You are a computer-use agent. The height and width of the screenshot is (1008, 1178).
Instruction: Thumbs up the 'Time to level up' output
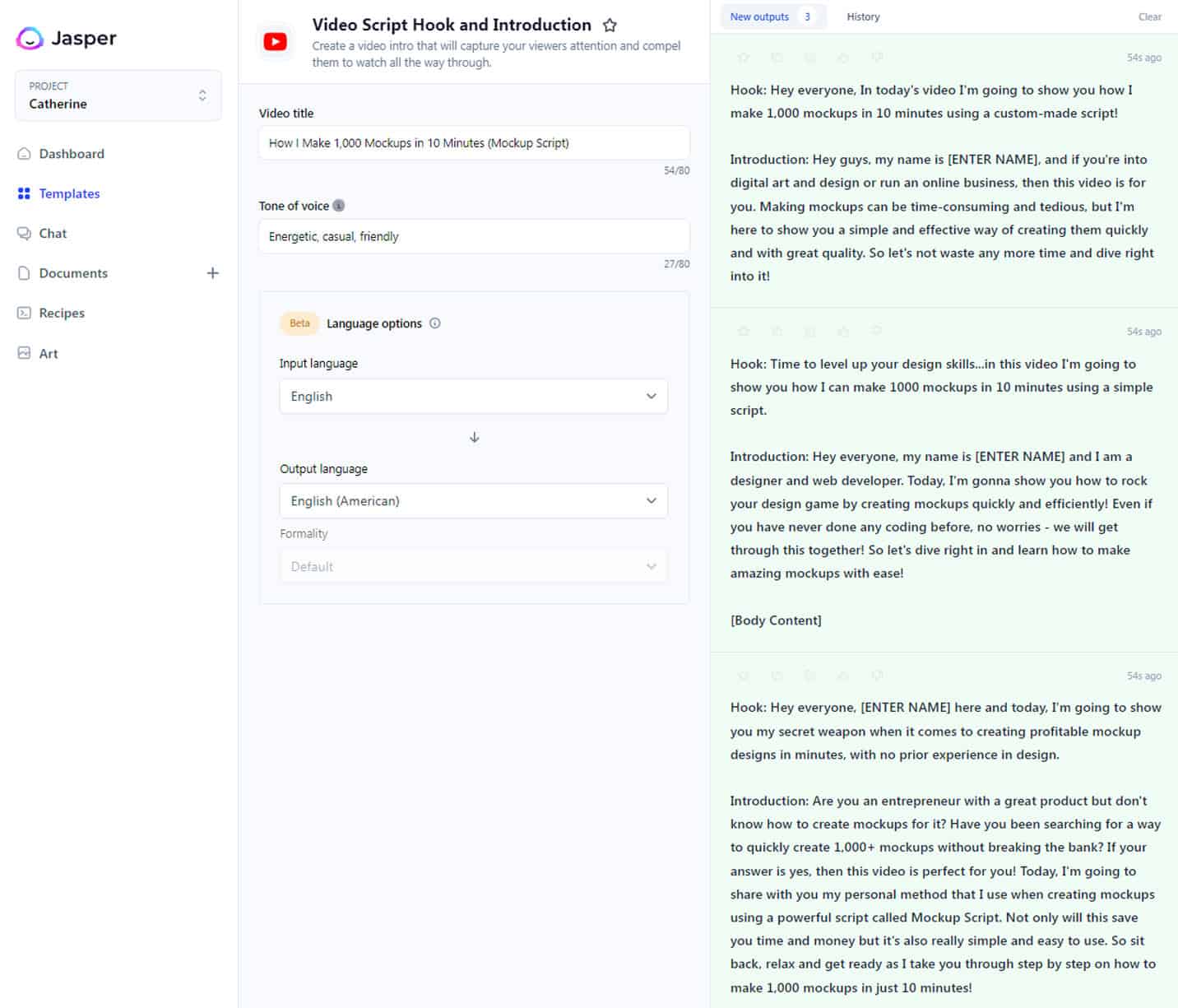(843, 332)
